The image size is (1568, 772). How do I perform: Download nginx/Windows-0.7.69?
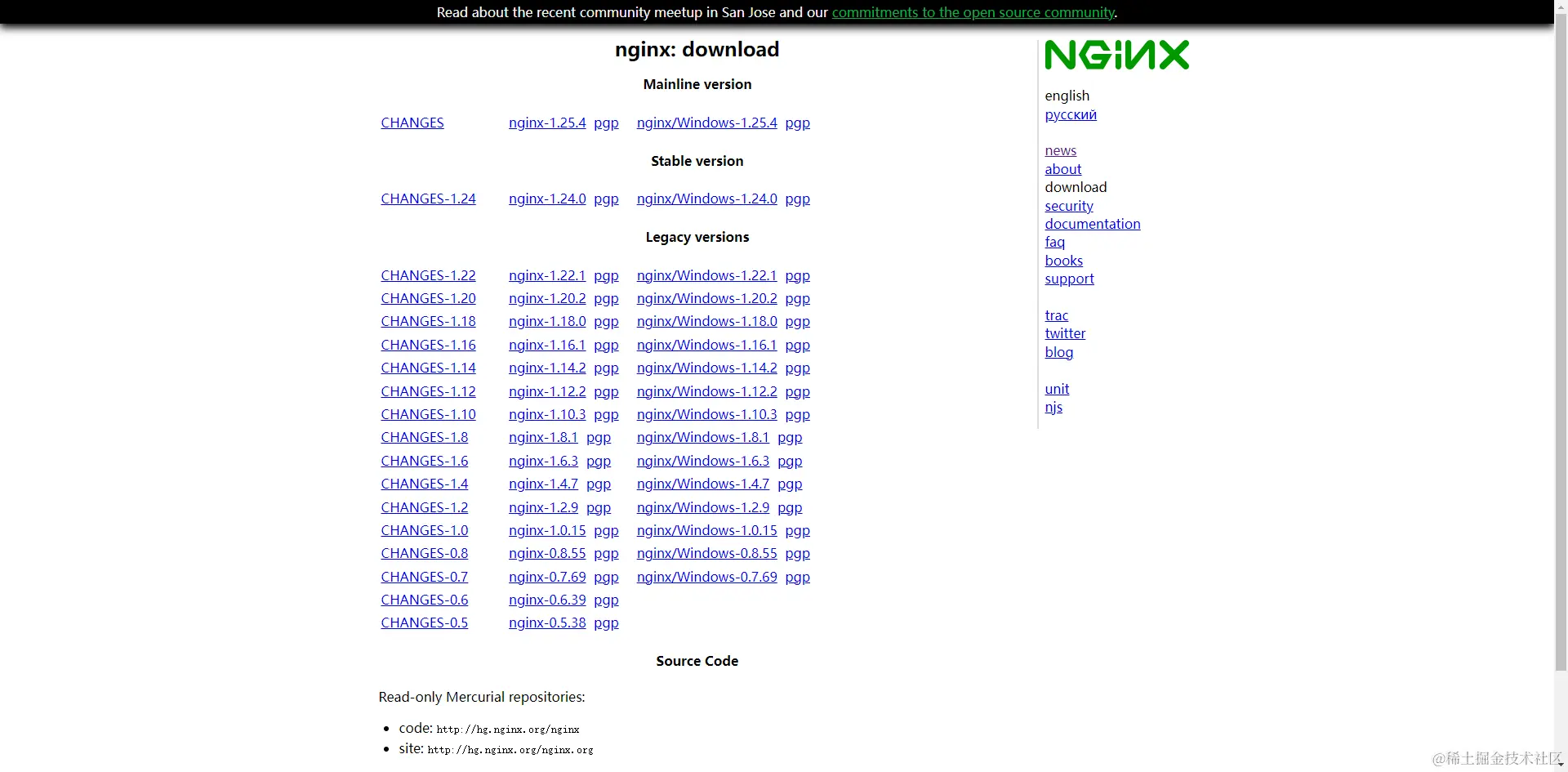click(x=707, y=577)
